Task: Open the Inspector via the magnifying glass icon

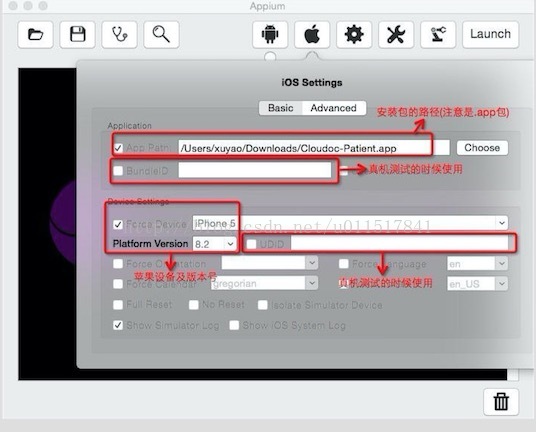Action: tap(161, 34)
